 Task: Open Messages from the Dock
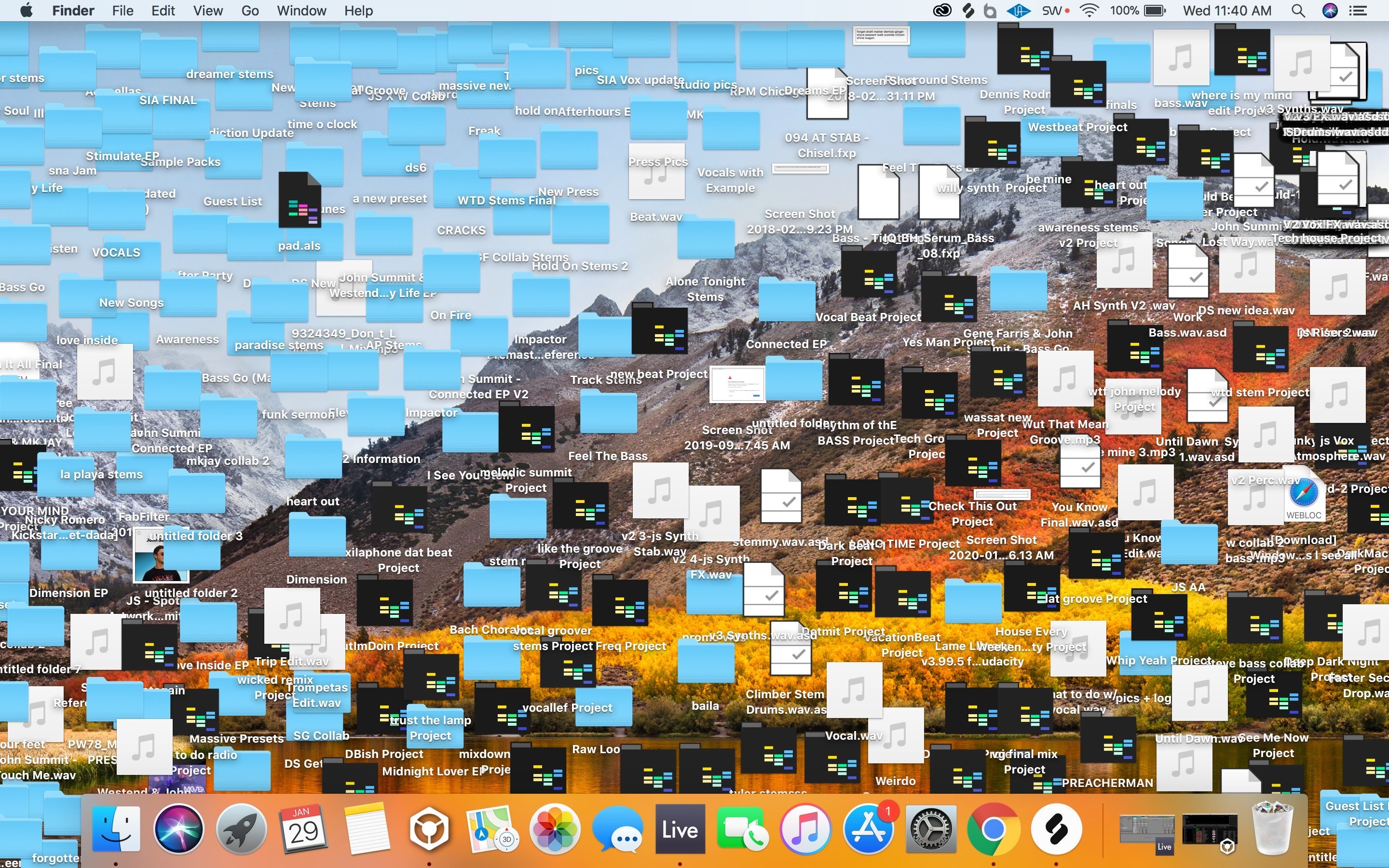617,829
